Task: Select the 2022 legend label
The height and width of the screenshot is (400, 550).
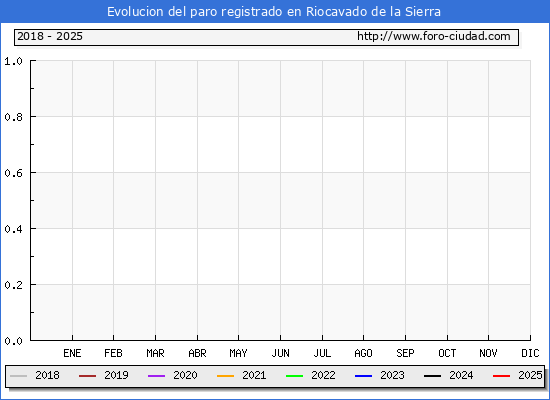Action: coord(323,375)
